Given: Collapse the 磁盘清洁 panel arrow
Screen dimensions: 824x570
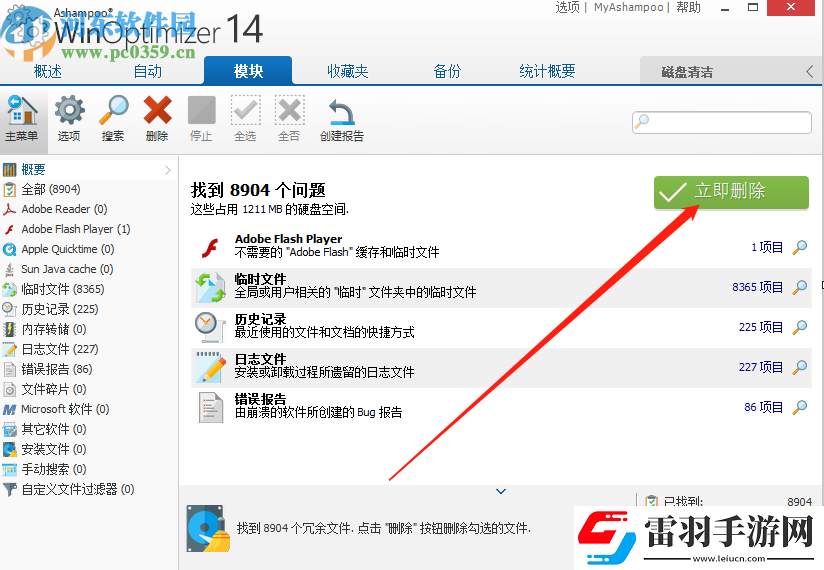Looking at the screenshot, I should pyautogui.click(x=810, y=72).
